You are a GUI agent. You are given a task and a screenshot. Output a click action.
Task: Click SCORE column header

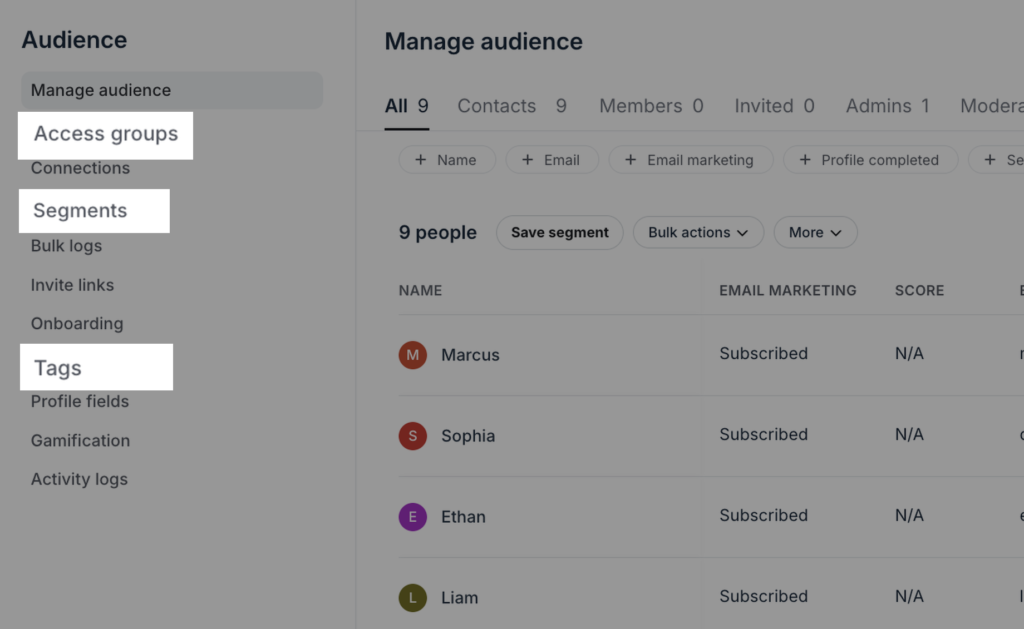919,291
